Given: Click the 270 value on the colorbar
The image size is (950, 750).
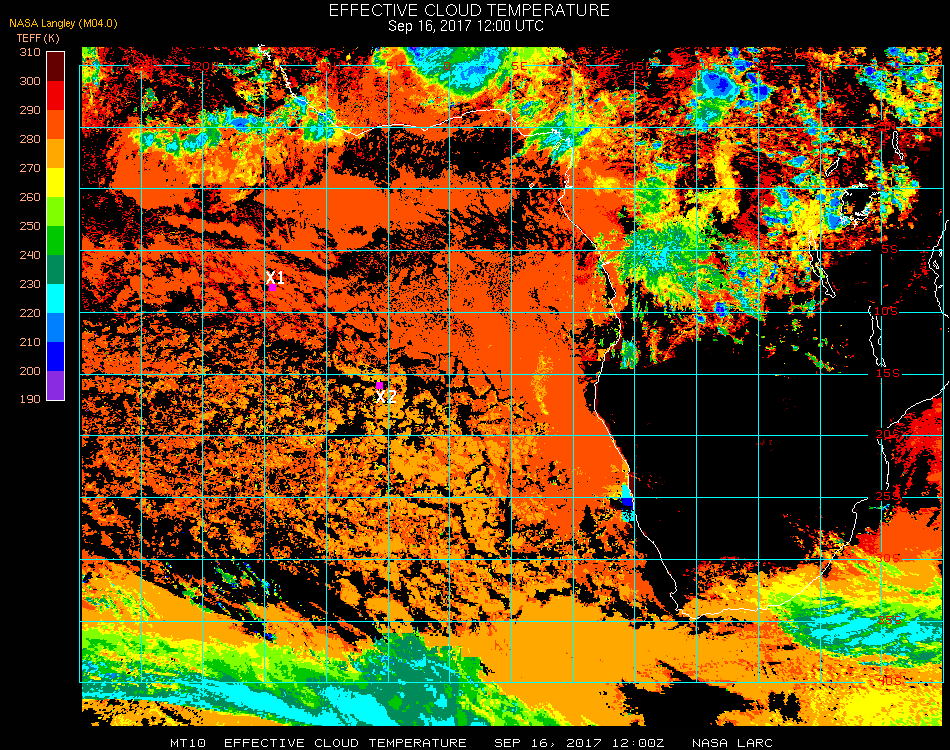Looking at the screenshot, I should (x=30, y=168).
